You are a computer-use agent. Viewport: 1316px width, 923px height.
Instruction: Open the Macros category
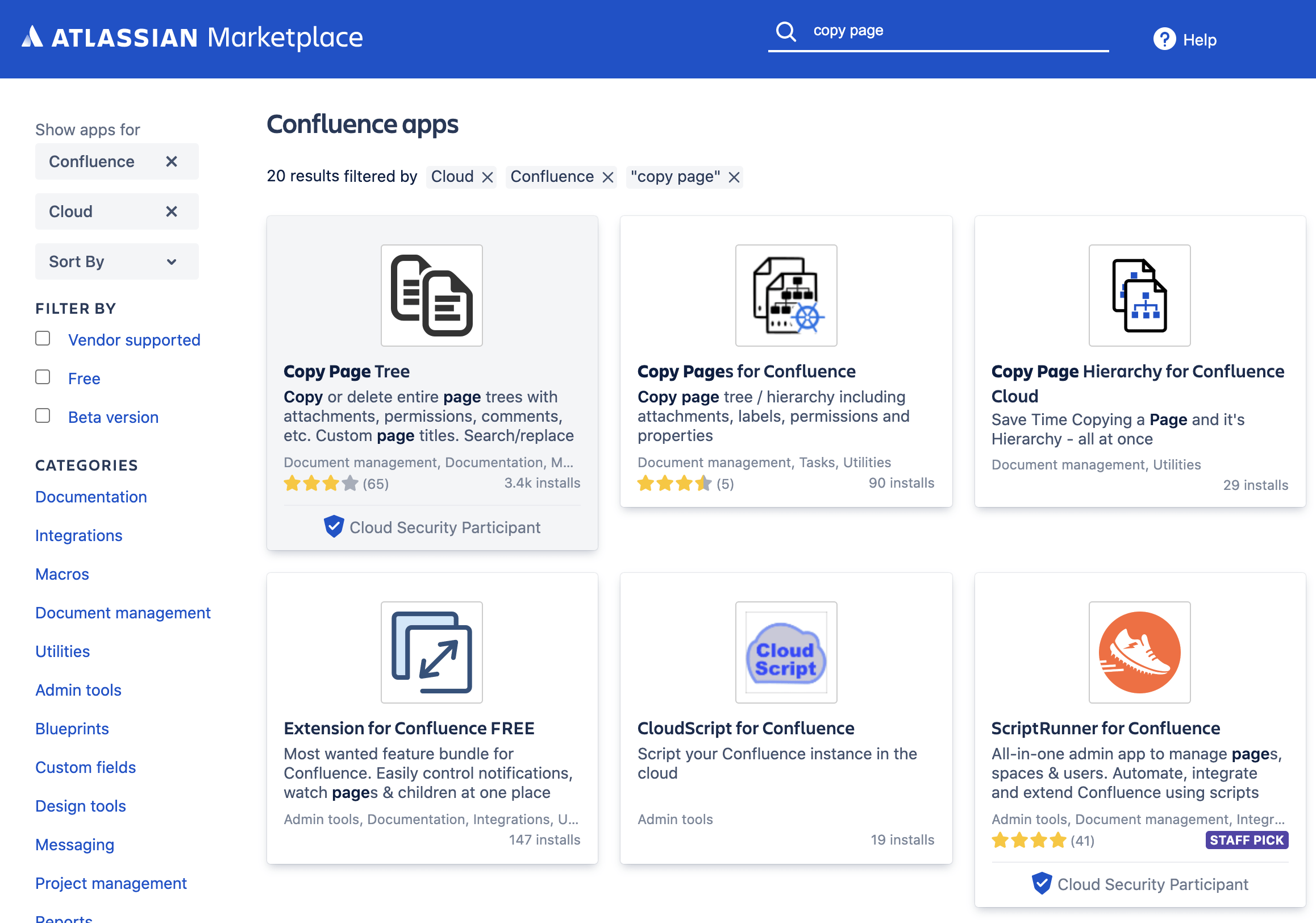point(62,574)
